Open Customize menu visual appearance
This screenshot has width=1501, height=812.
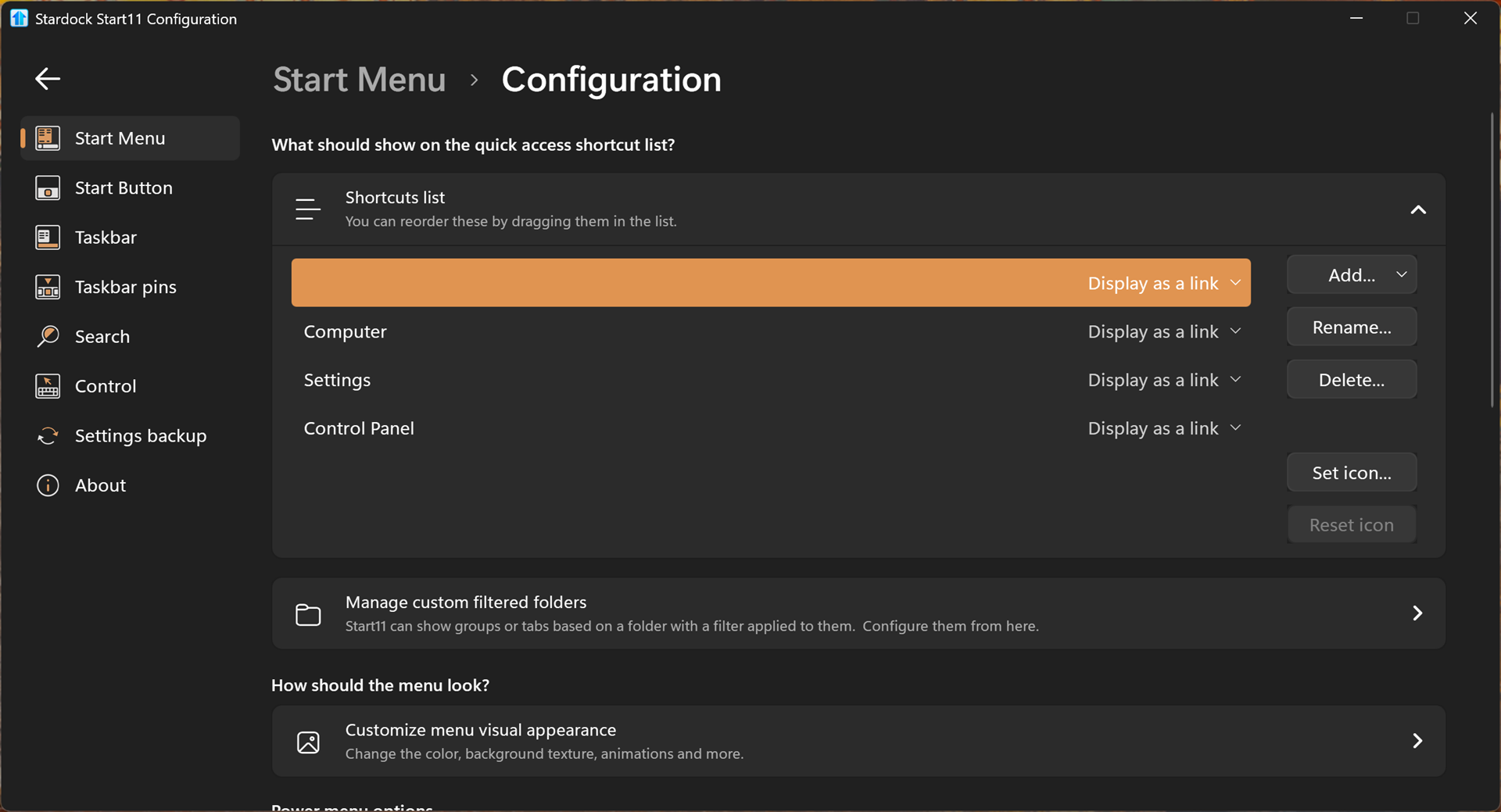[x=858, y=741]
